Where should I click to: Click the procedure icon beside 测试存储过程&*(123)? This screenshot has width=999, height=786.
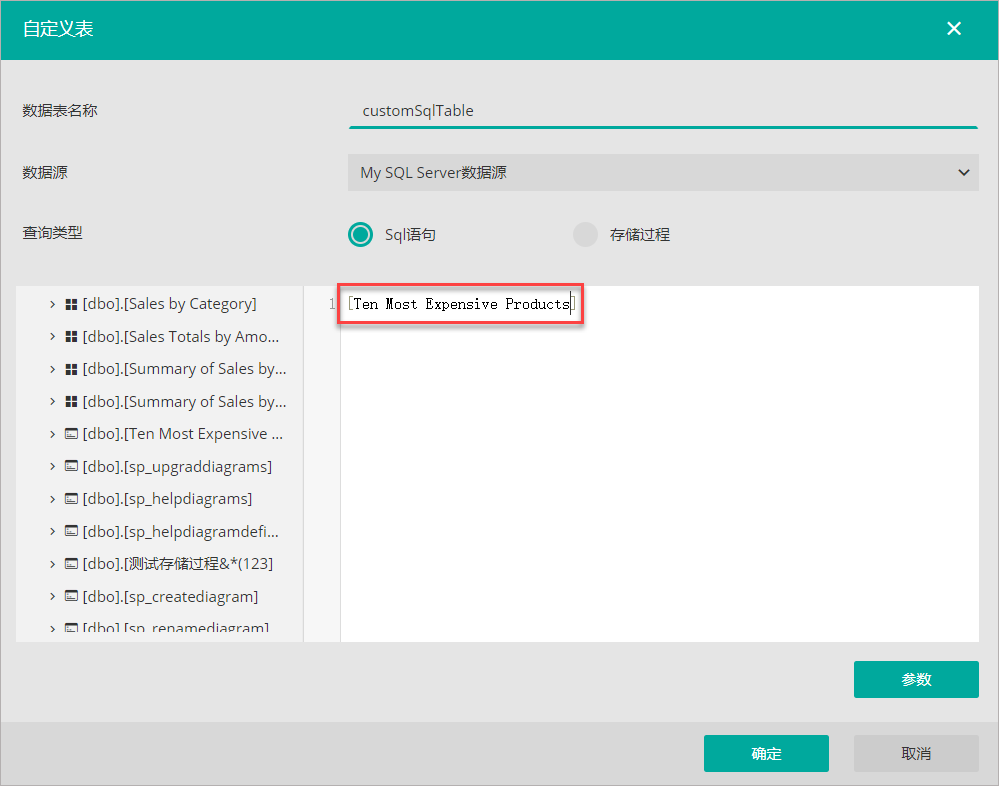71,564
